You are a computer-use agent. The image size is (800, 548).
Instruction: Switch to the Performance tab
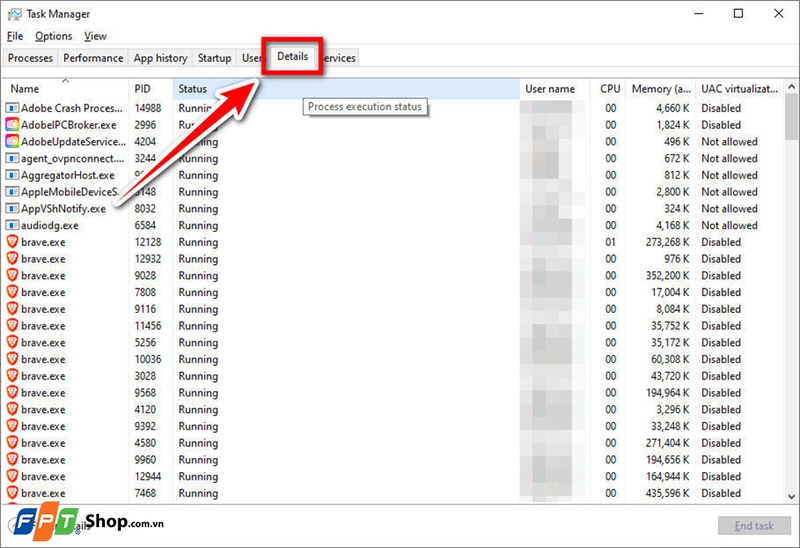tap(93, 58)
